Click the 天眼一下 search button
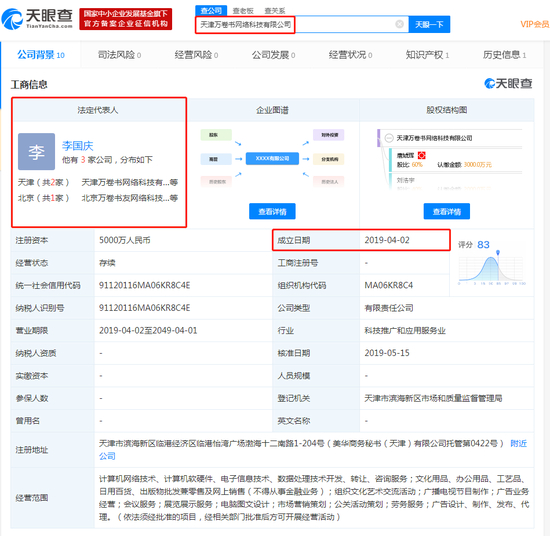 tap(429, 25)
